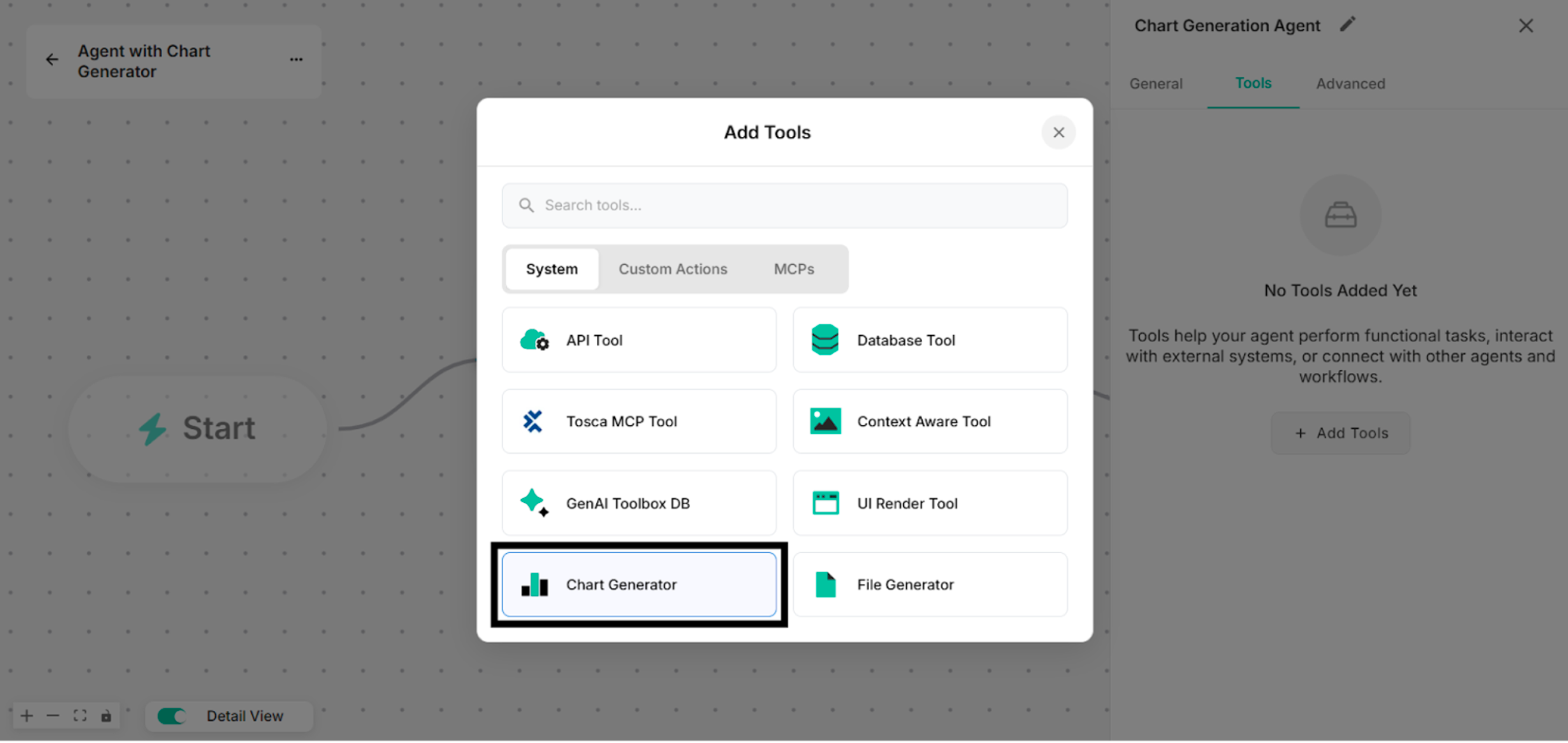
Task: Switch to the Custom Actions category
Action: [x=673, y=269]
